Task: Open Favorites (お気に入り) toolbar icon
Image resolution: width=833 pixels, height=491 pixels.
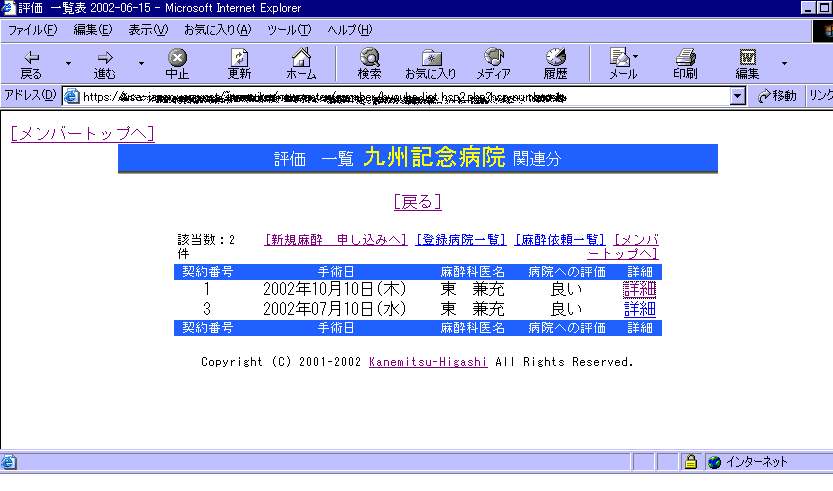Action: pos(431,58)
